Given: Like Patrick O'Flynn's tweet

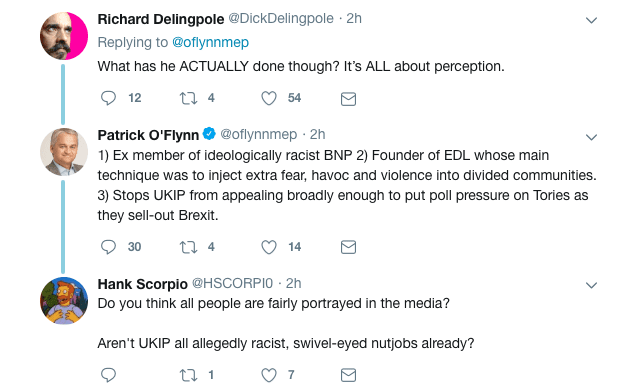Looking at the screenshot, I should click(269, 247).
